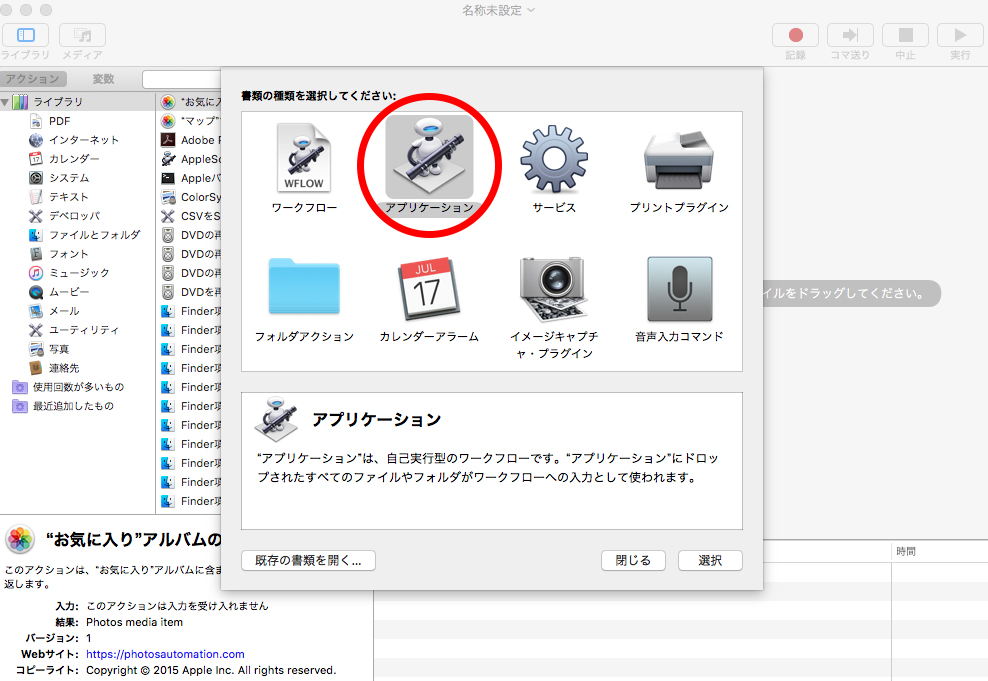The image size is (988, 681).
Task: Toggle the ライブラリ toolbar button
Action: point(25,35)
